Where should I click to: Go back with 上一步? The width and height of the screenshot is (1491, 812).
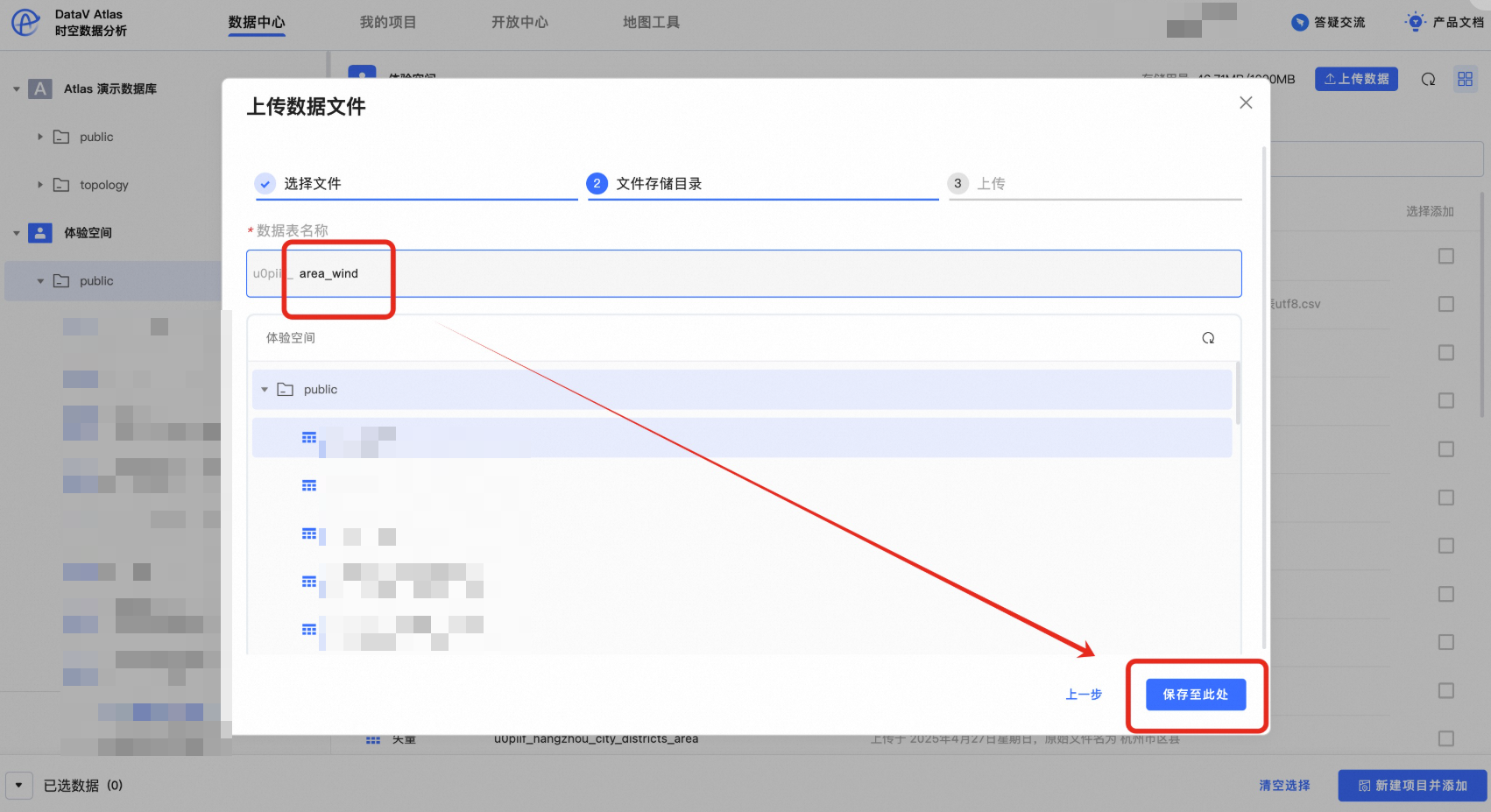1084,695
